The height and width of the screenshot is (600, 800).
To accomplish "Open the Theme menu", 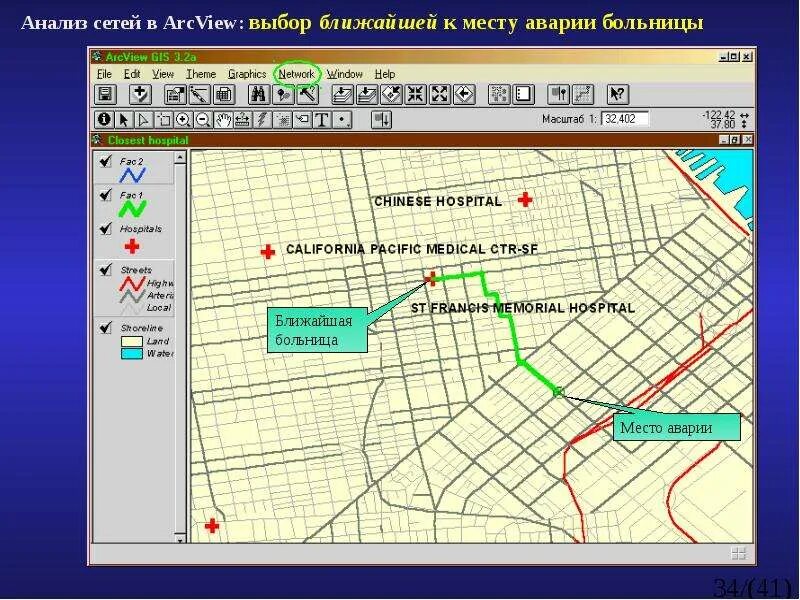I will [x=201, y=74].
